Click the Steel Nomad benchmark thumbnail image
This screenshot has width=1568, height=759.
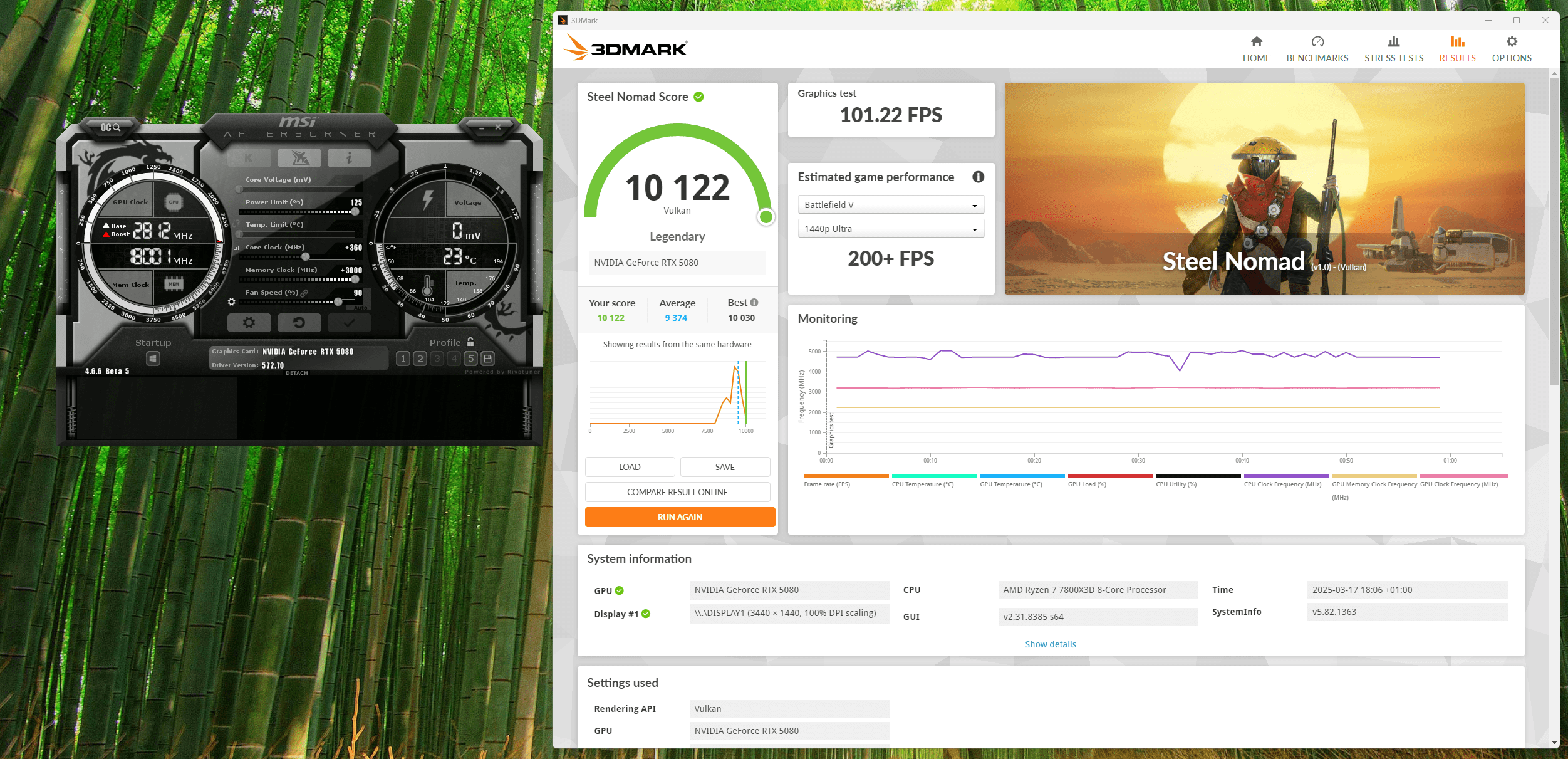pos(1264,188)
